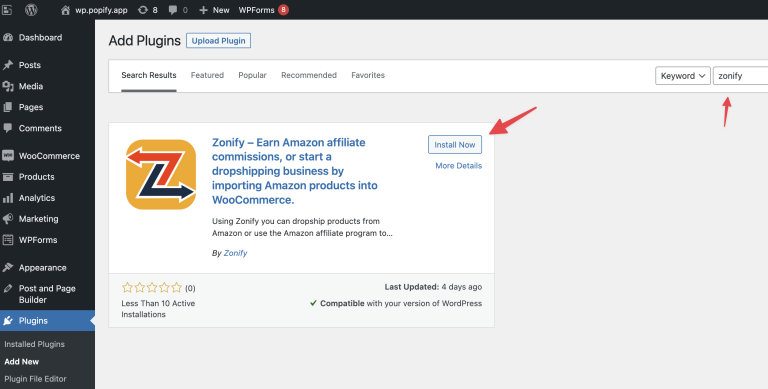768x389 pixels.
Task: Click the Post and Page Builder pencil icon
Action: pyautogui.click(x=8, y=289)
